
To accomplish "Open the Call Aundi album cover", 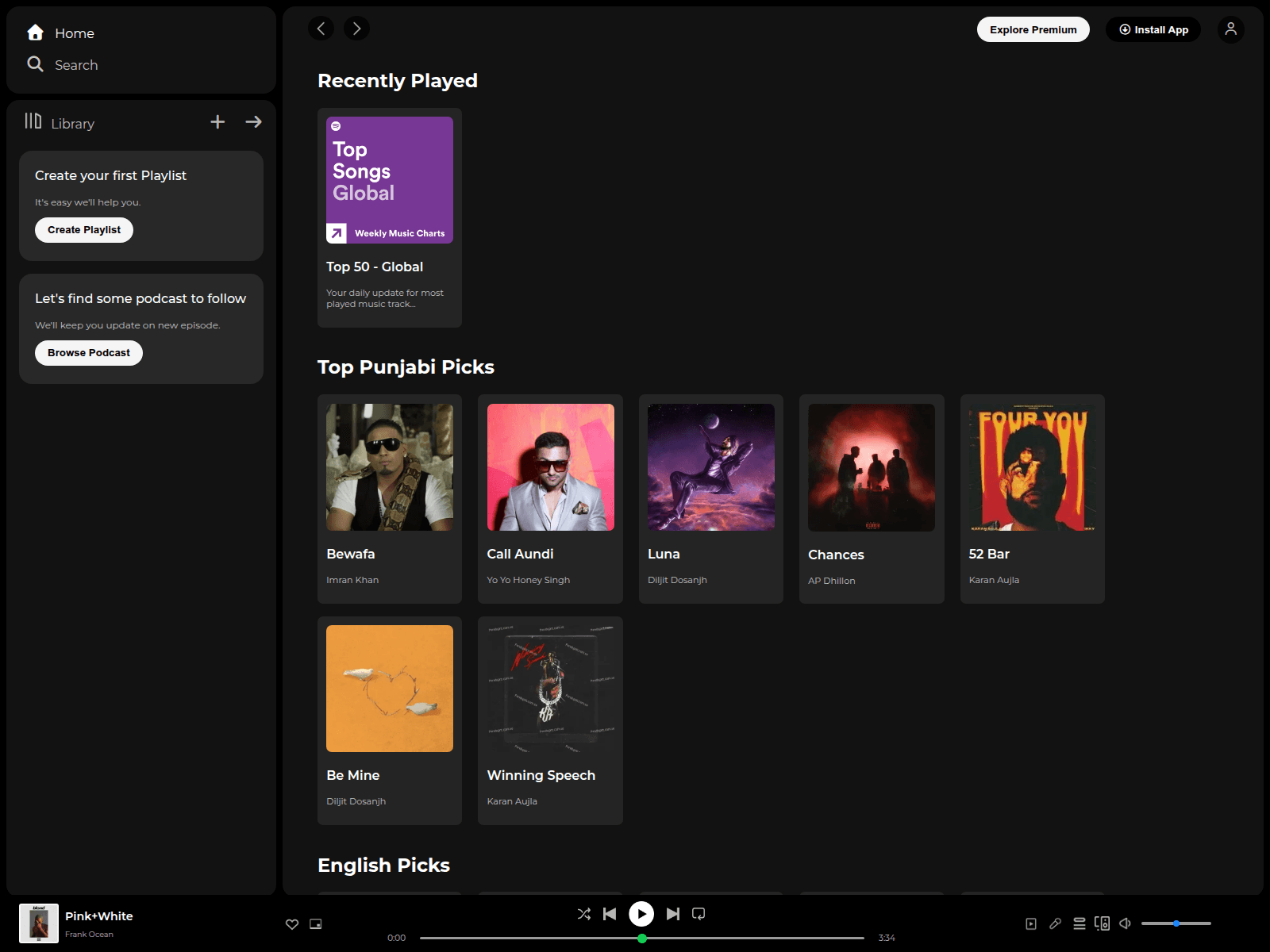I will click(551, 467).
